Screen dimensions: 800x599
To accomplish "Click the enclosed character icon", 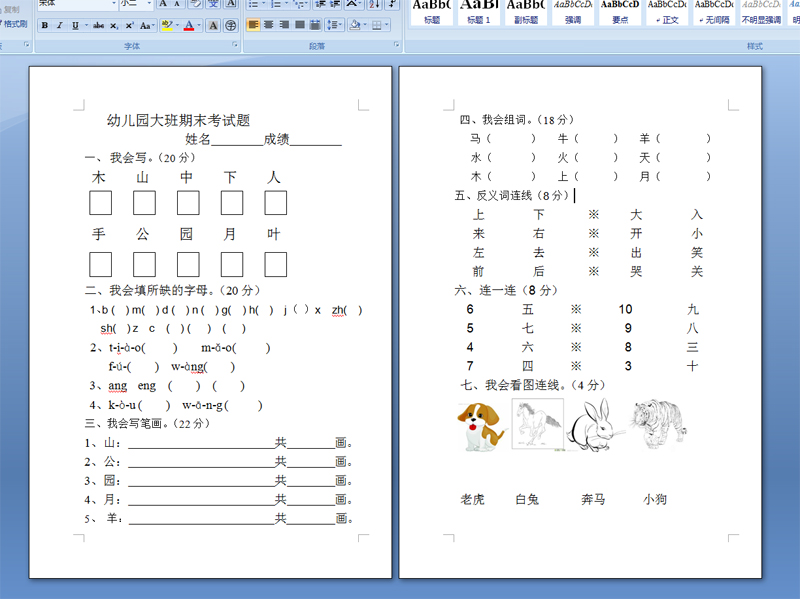I will tap(231, 25).
